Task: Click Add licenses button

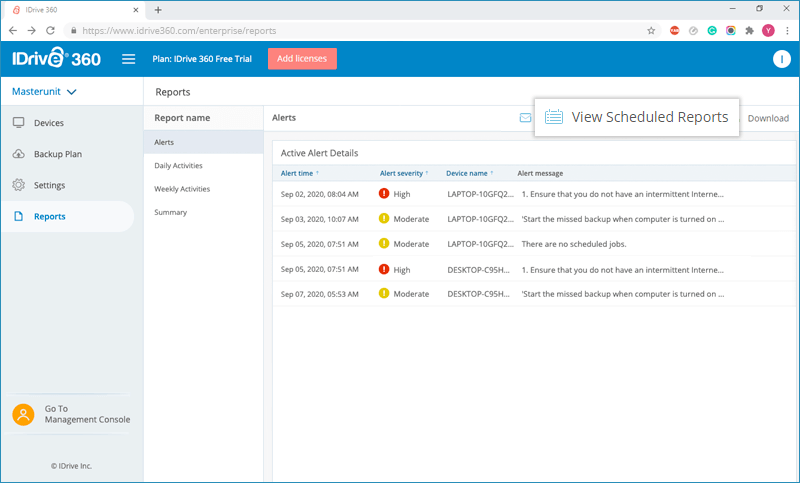Action: [x=302, y=59]
